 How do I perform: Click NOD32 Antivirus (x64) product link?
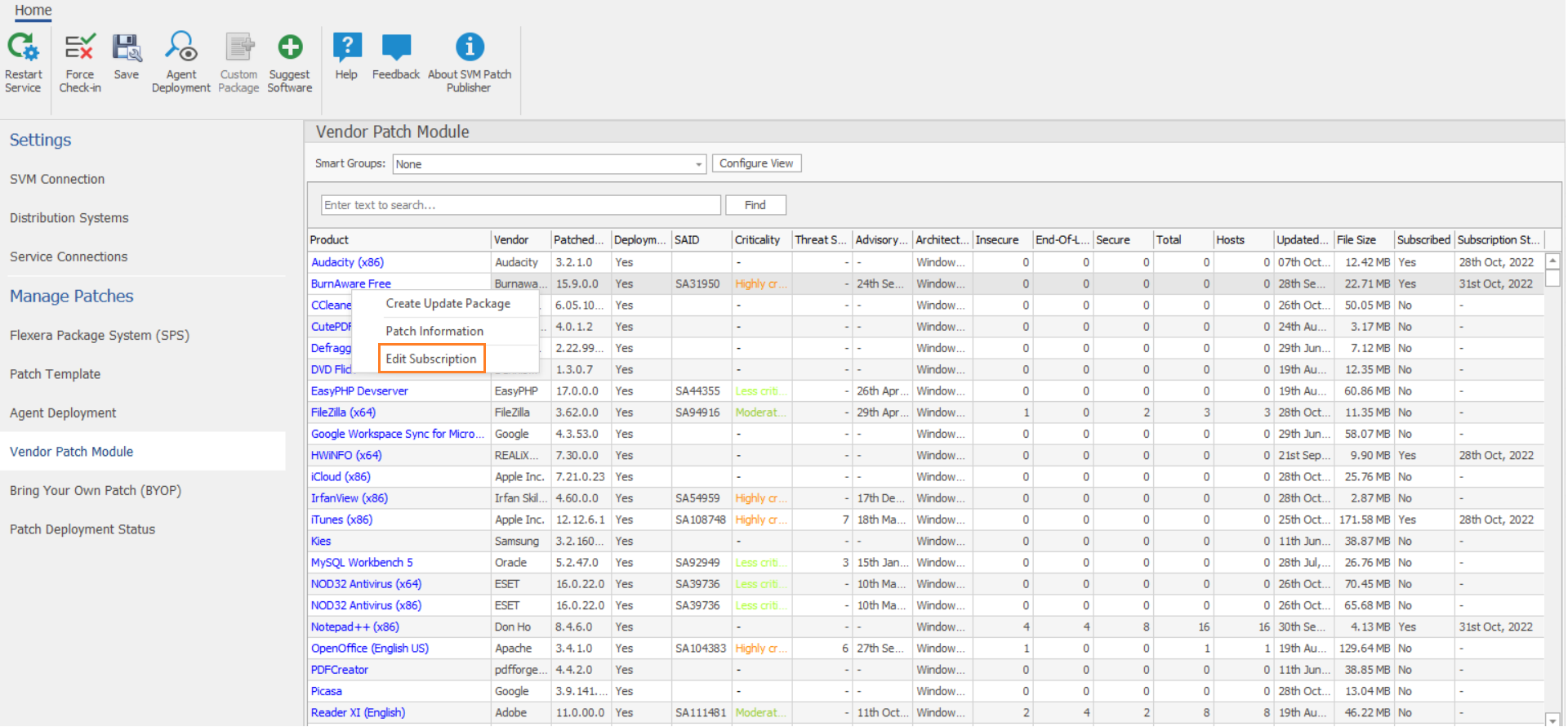click(x=366, y=584)
